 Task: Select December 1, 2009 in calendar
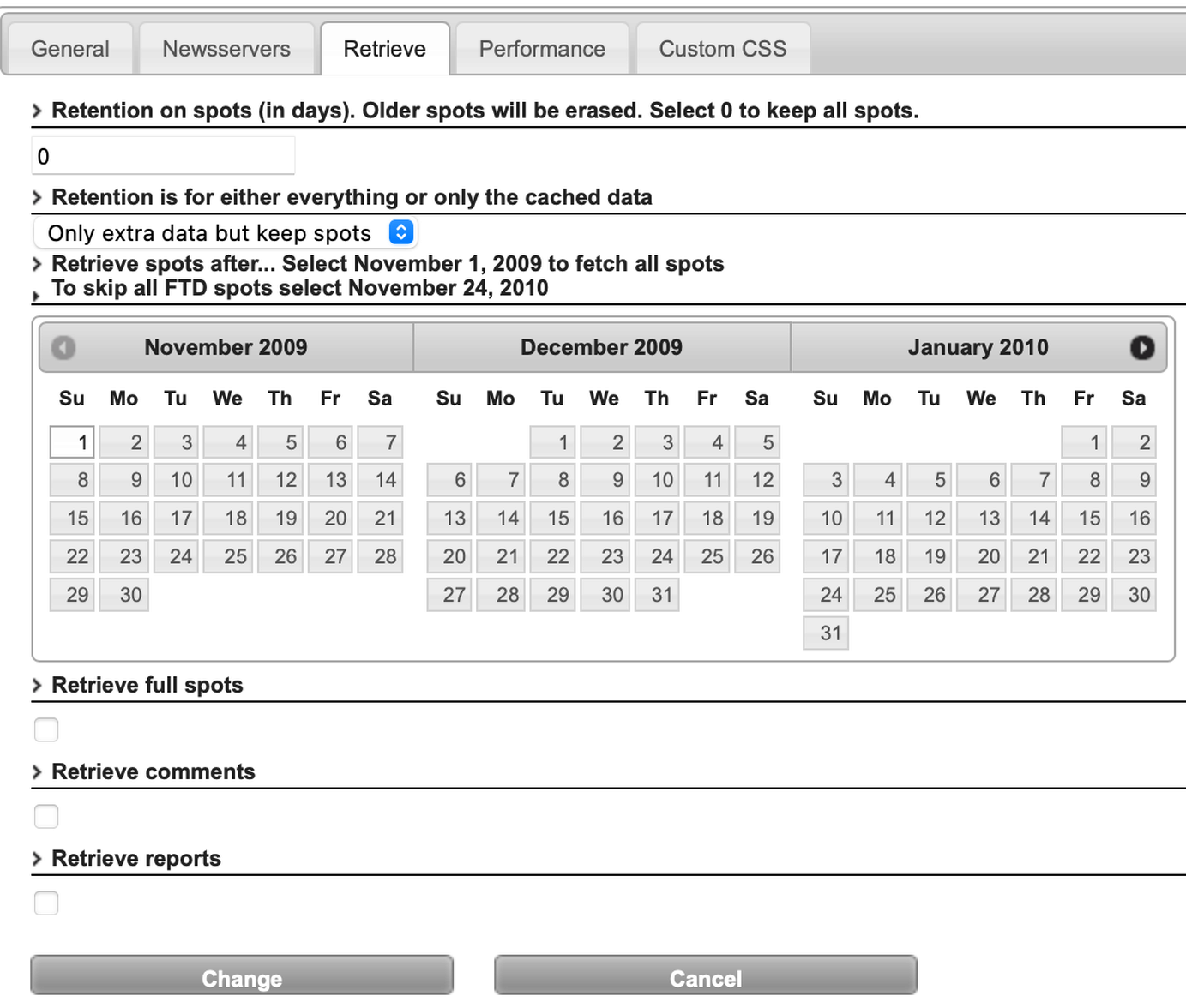pos(553,442)
